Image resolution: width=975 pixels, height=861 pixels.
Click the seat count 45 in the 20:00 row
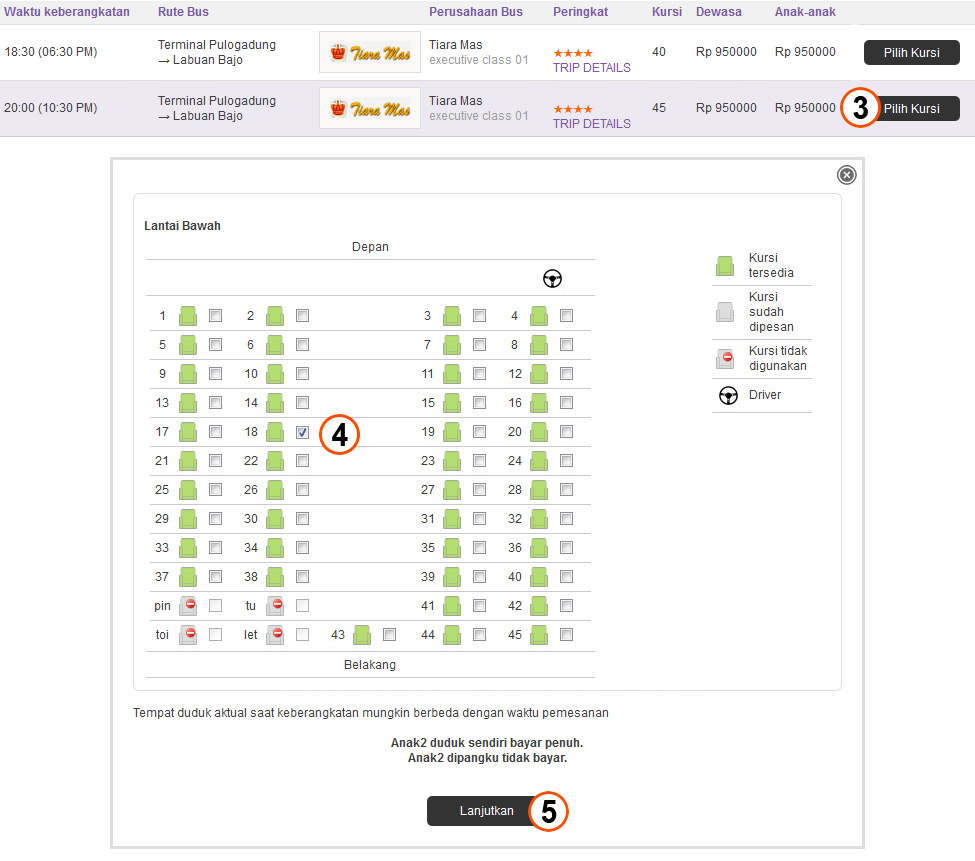tap(658, 108)
